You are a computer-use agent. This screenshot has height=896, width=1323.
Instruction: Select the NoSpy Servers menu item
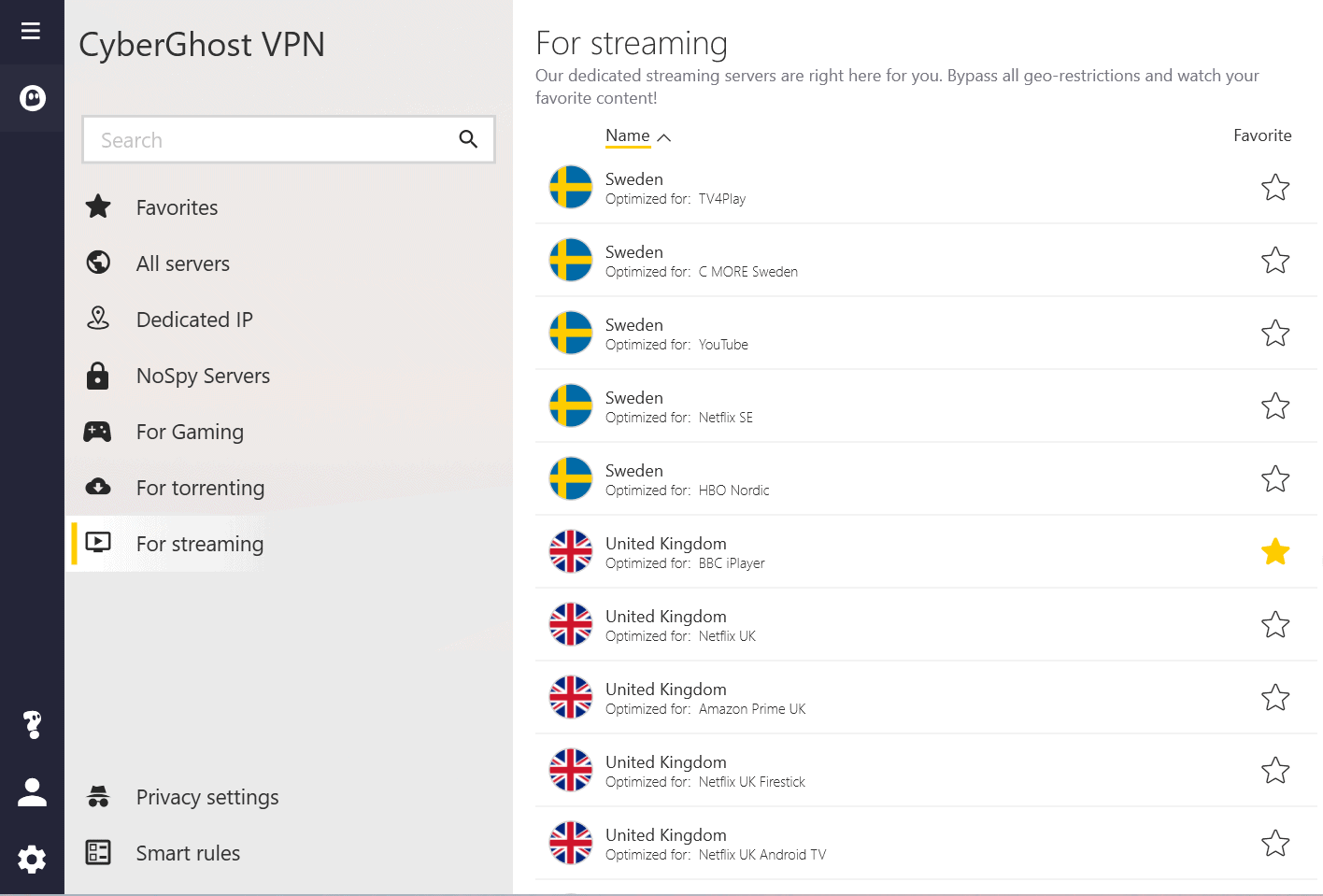[x=203, y=376]
